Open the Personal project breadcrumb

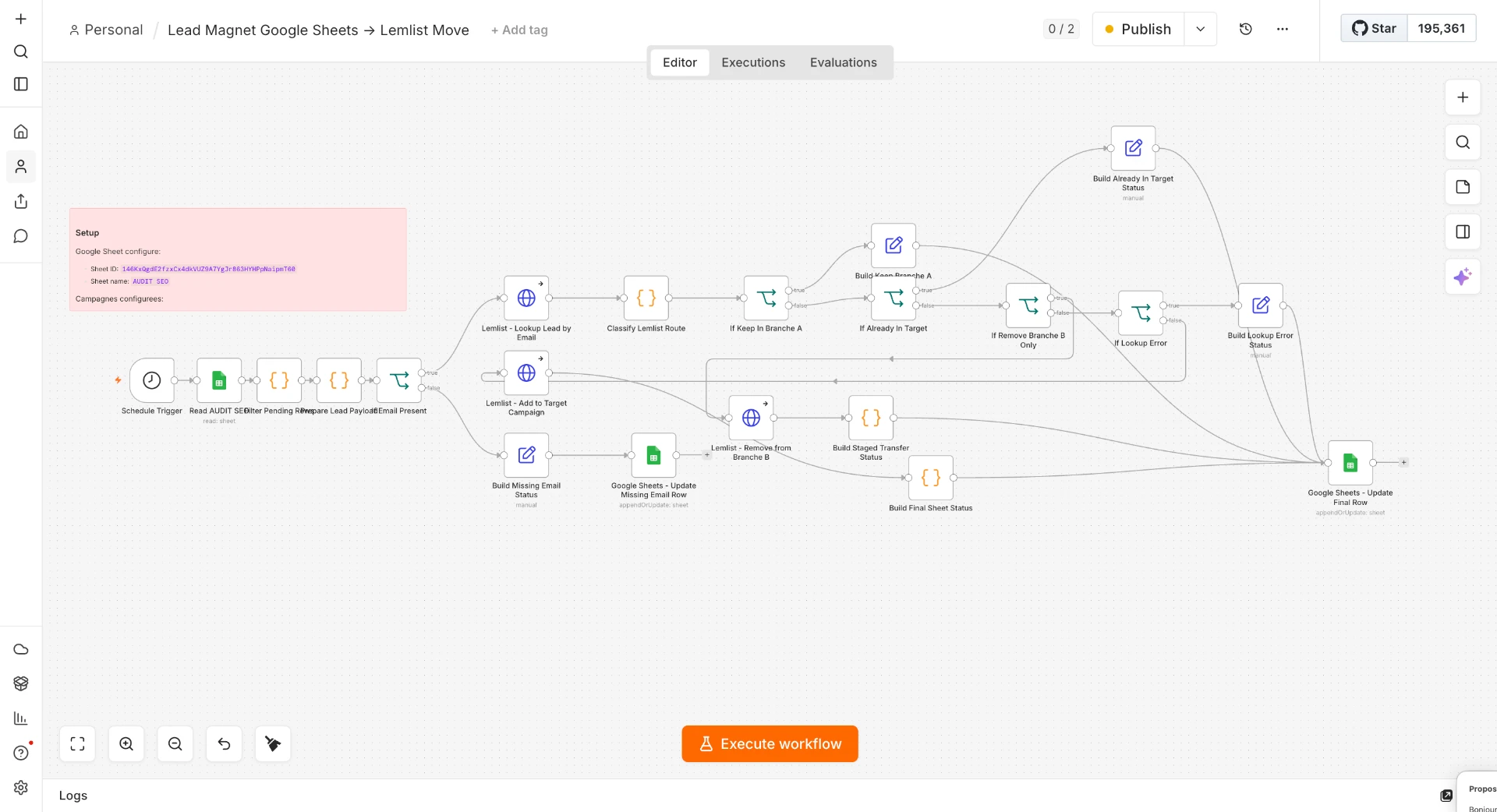(x=106, y=30)
